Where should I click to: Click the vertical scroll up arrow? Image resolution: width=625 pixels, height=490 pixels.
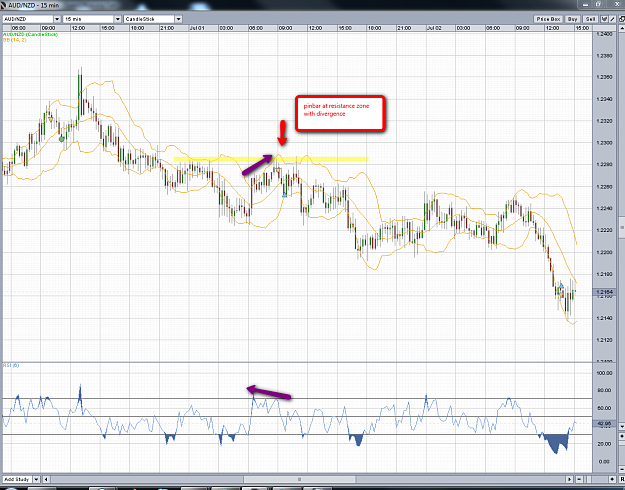click(622, 28)
